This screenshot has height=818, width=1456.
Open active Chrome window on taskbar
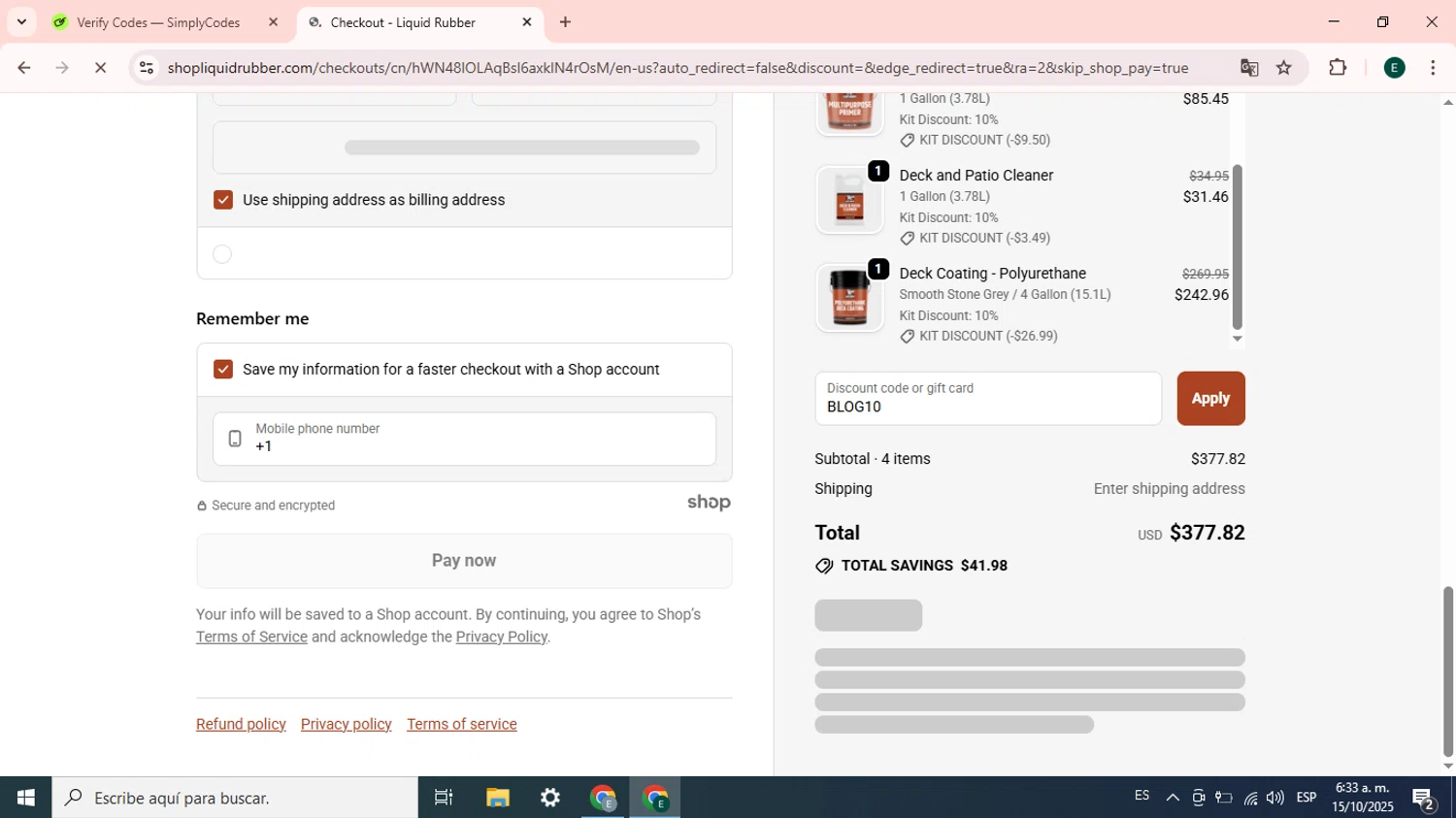655,798
